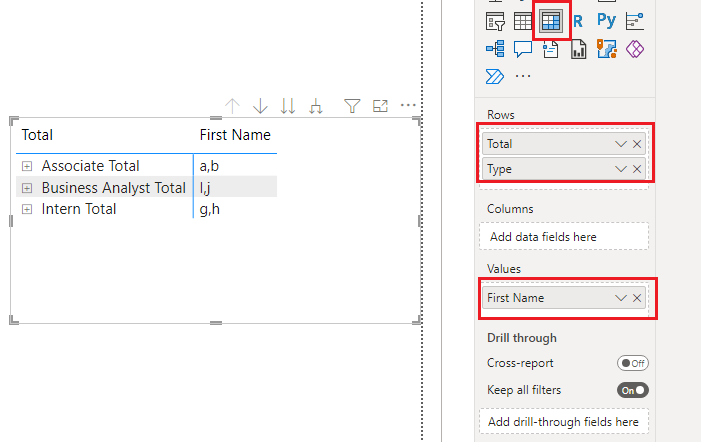Select the Table visual icon
The image size is (701, 442).
523,21
